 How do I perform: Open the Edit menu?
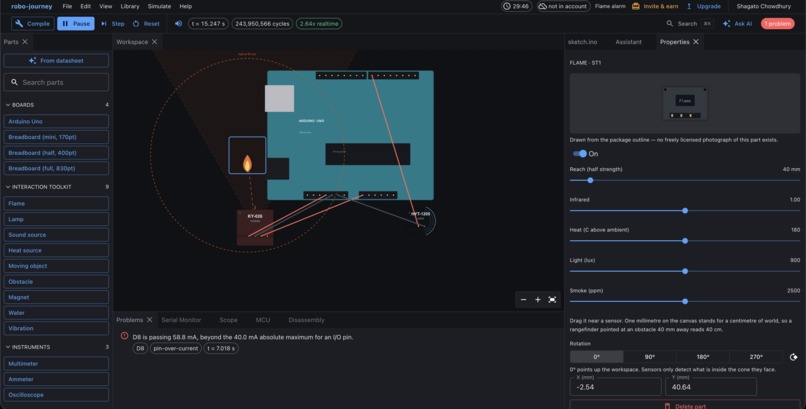(x=85, y=6)
